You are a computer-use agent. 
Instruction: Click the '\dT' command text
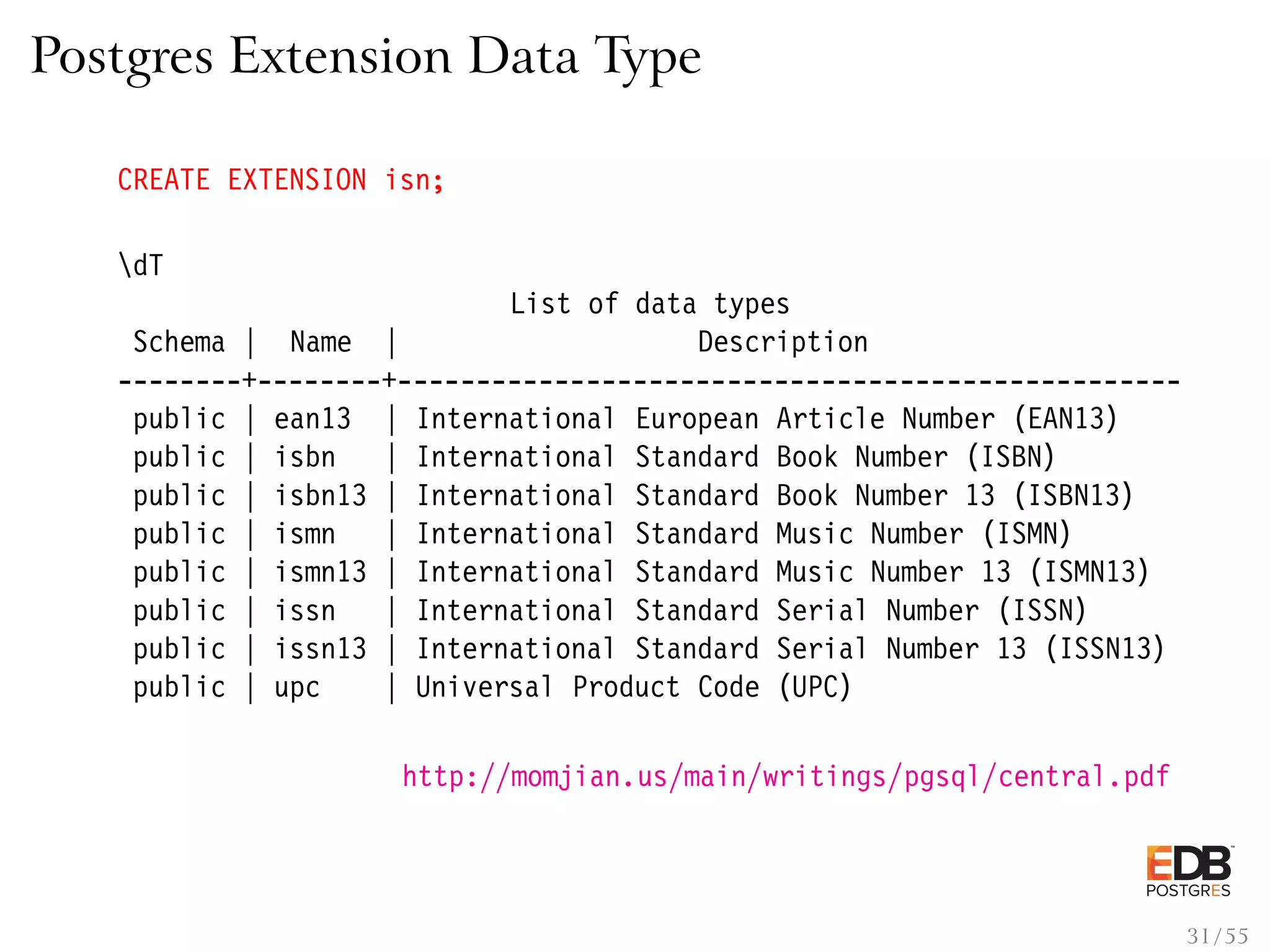tap(141, 265)
